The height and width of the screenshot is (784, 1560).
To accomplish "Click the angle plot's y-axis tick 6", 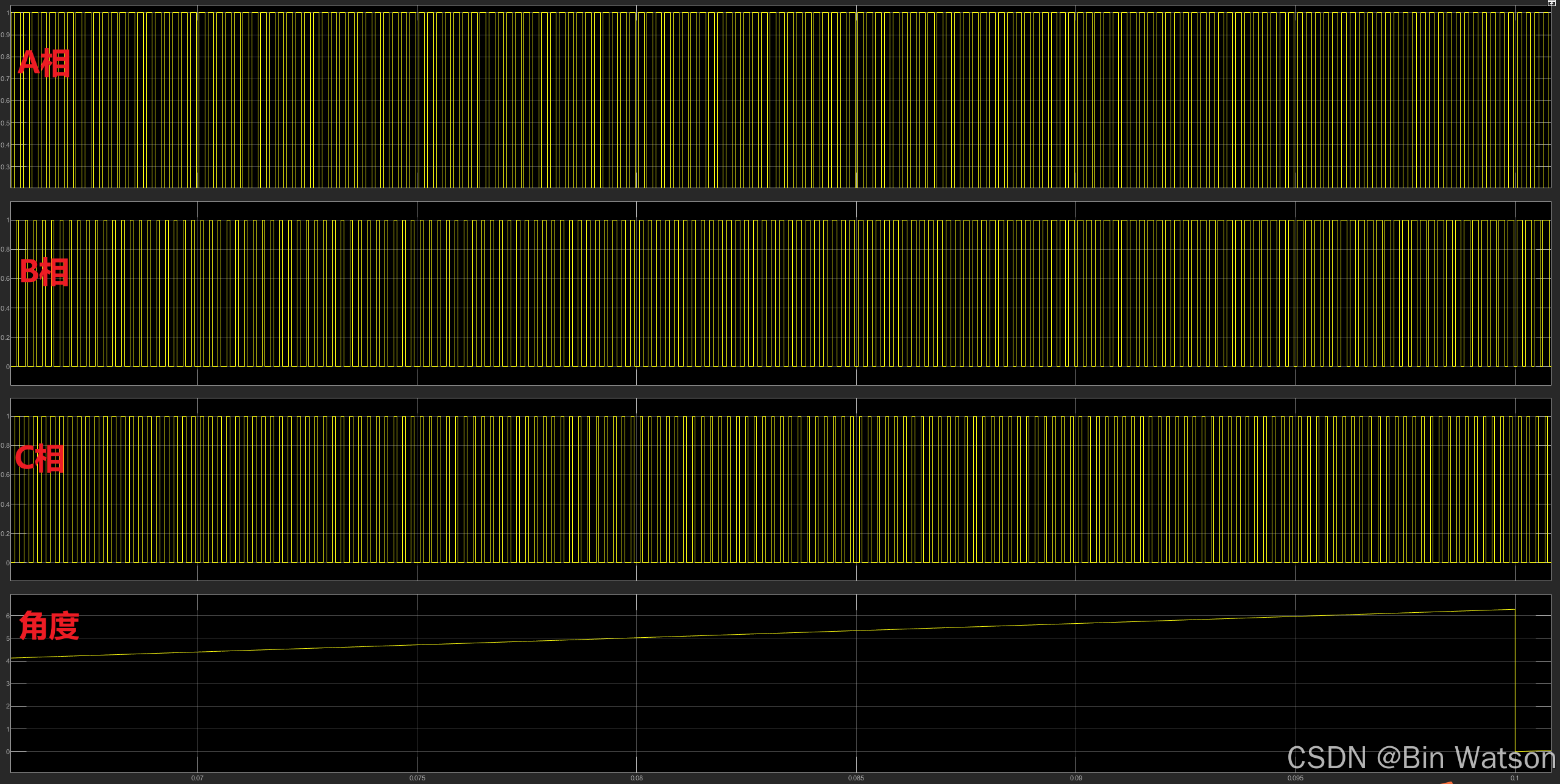I will click(8, 616).
